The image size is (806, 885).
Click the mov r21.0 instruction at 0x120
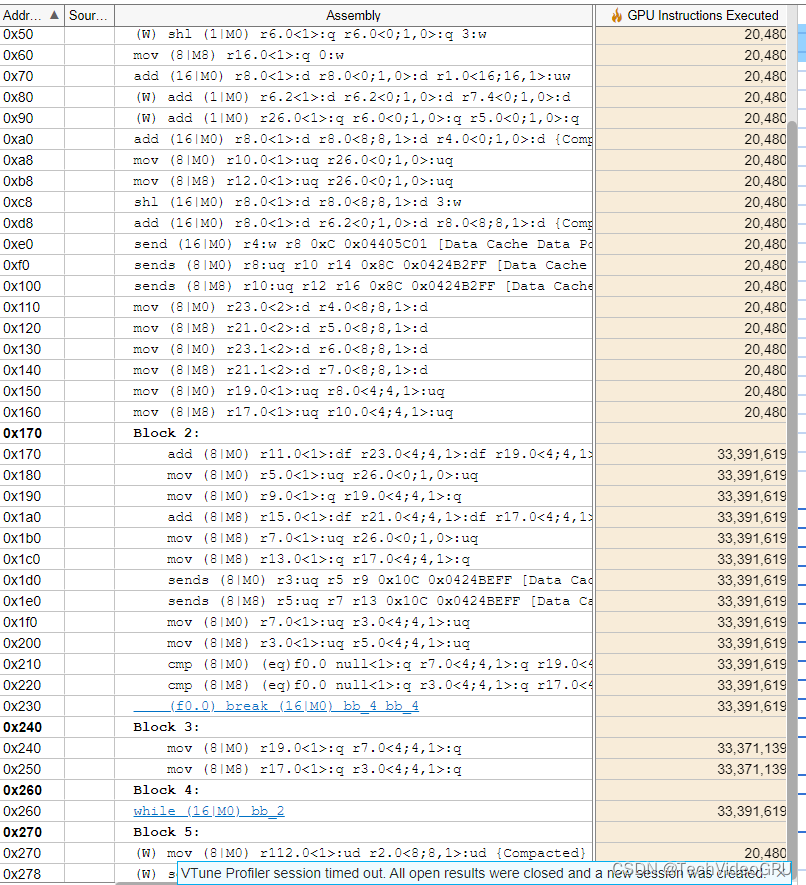tap(281, 328)
